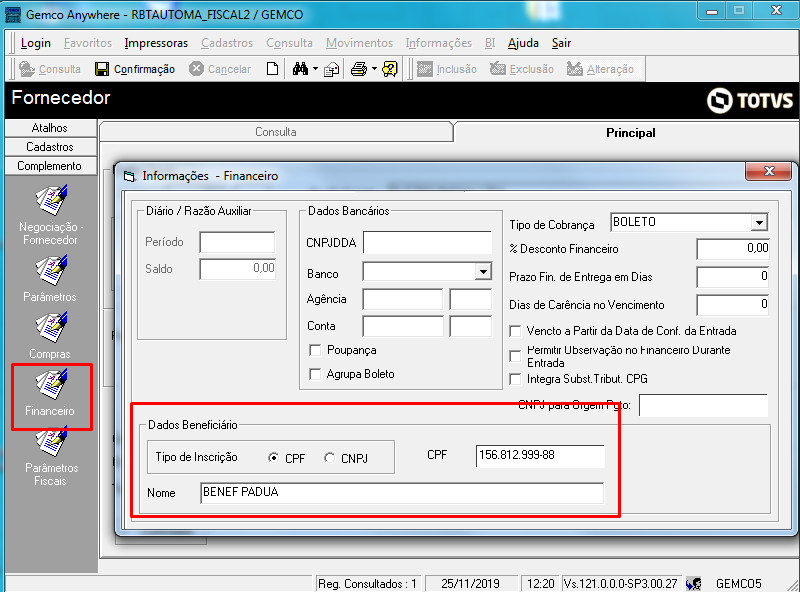
Task: Click the printer icon in toolbar
Action: 359,69
